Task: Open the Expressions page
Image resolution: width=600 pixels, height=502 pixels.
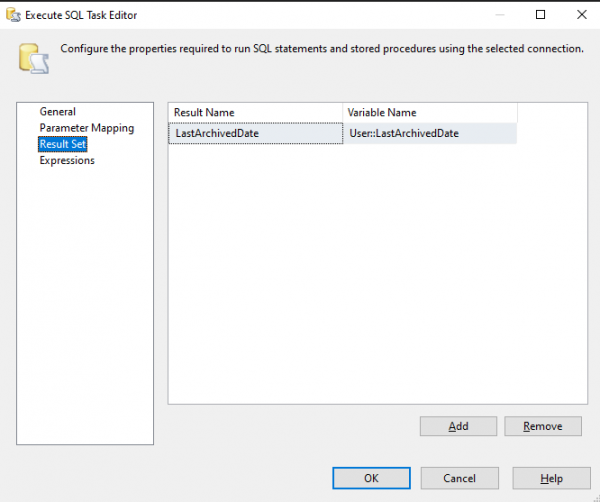Action: 67,160
